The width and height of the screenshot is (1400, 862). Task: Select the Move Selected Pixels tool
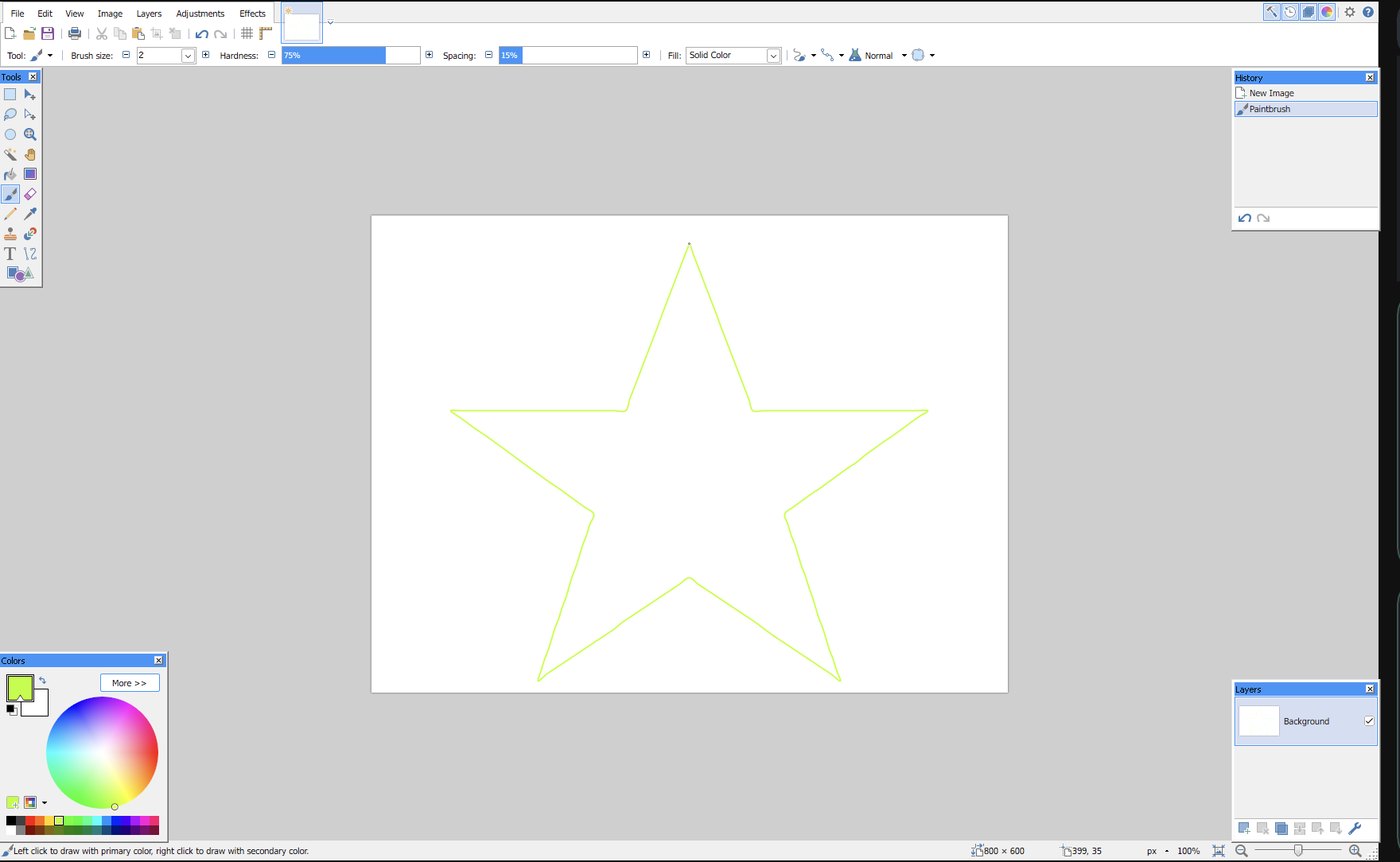tap(30, 94)
